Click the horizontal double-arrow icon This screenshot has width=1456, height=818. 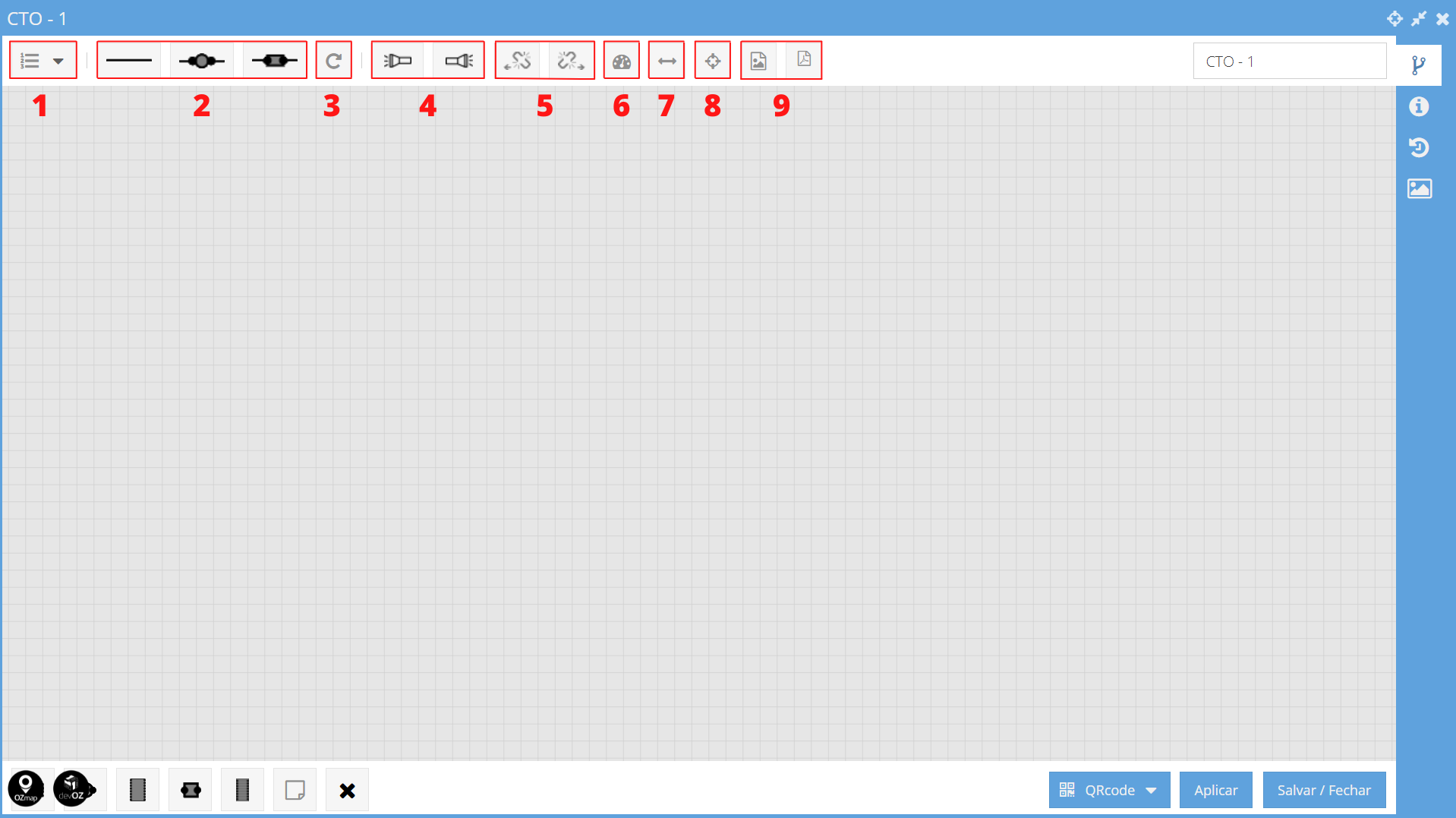pyautogui.click(x=667, y=61)
